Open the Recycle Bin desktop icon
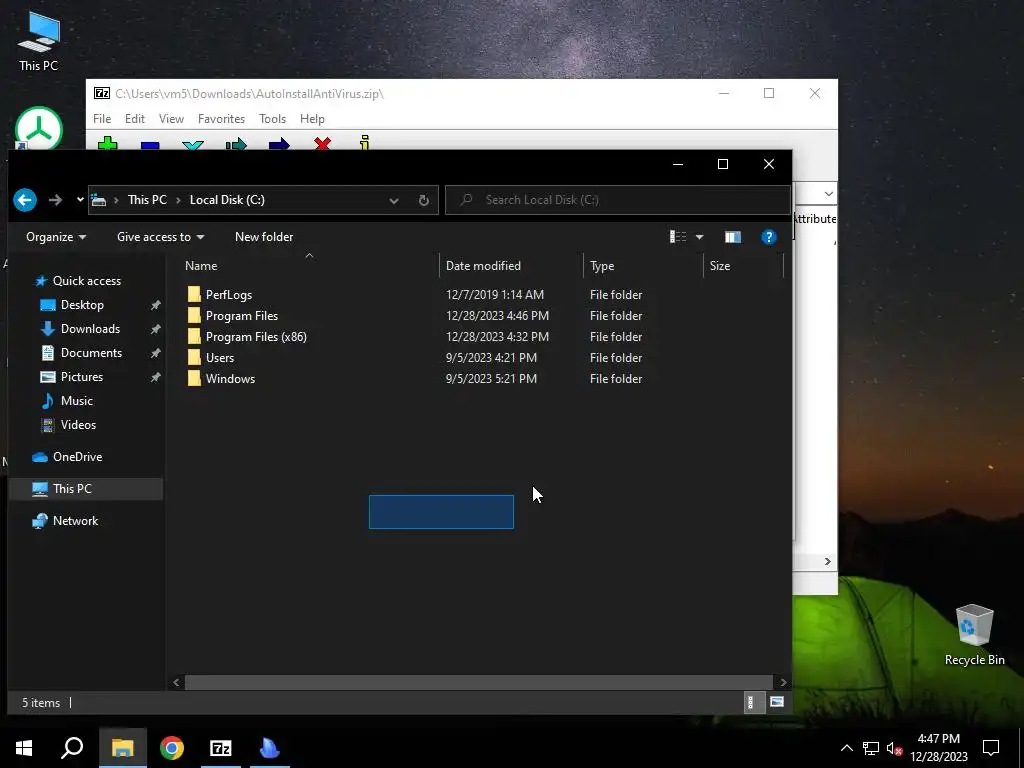The width and height of the screenshot is (1024, 768). (x=974, y=635)
